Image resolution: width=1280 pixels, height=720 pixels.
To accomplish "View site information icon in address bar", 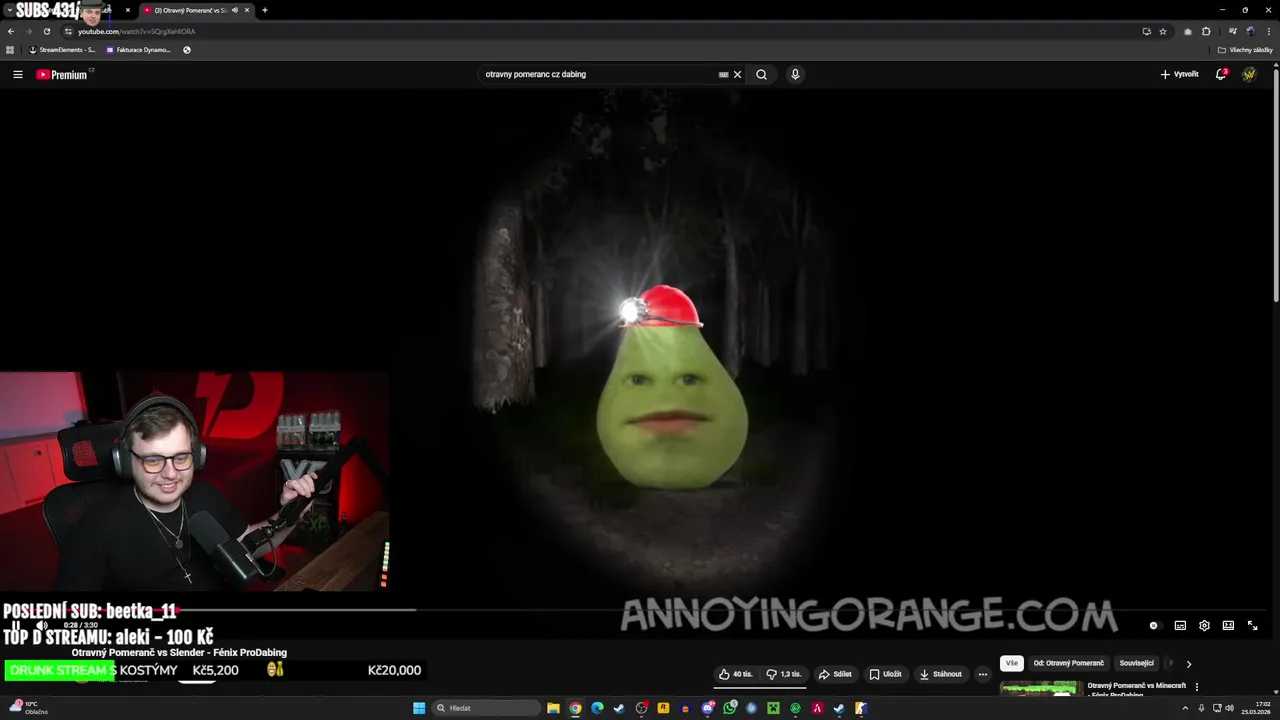I will 68,31.
